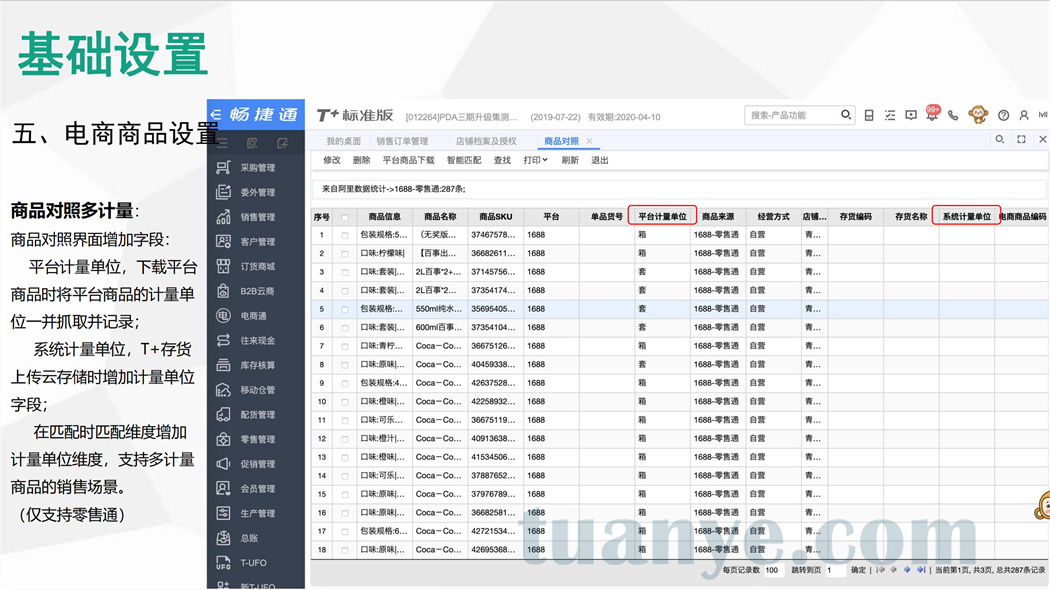This screenshot has width=1050, height=590.
Task: Click the search icon on the tab bar
Action: (x=999, y=139)
